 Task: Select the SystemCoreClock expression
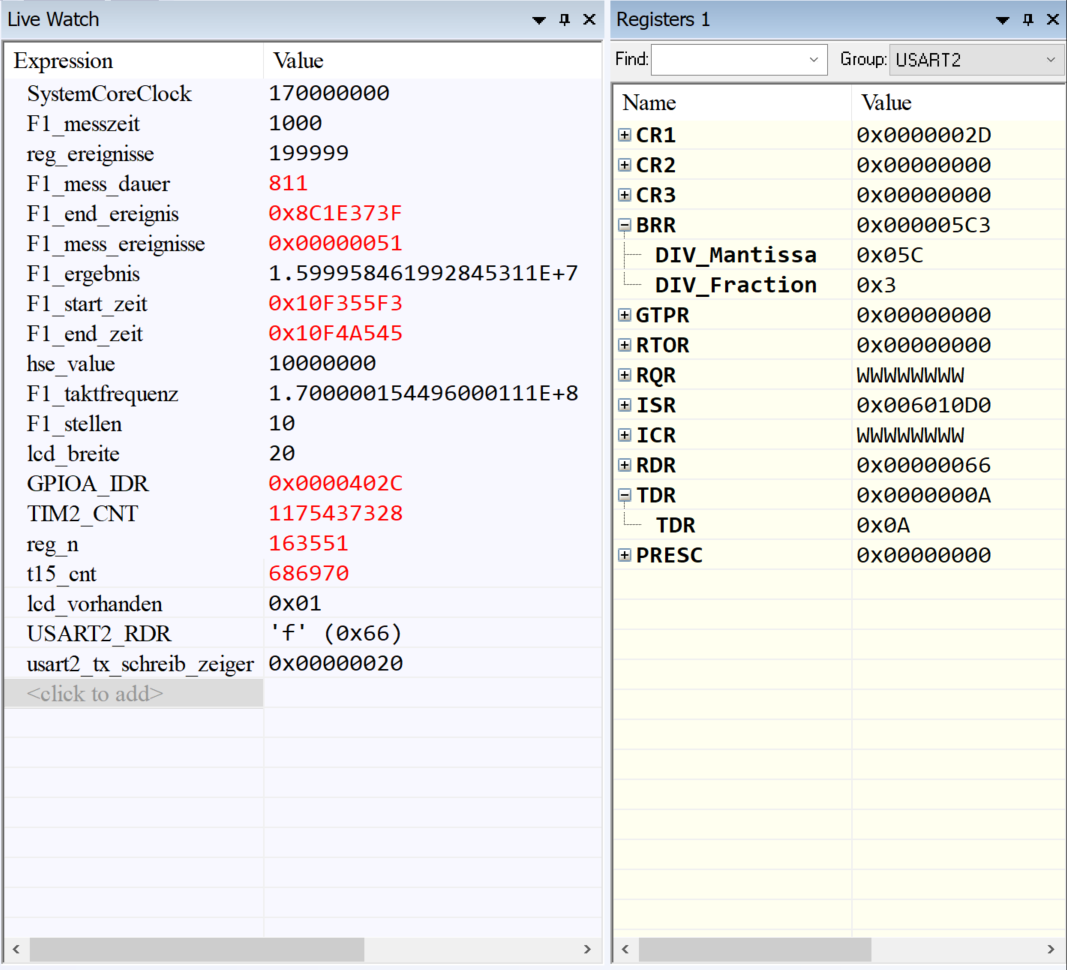109,93
